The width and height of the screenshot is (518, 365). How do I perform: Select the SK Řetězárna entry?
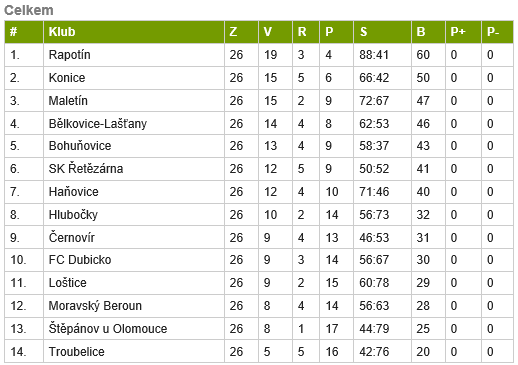click(x=86, y=169)
